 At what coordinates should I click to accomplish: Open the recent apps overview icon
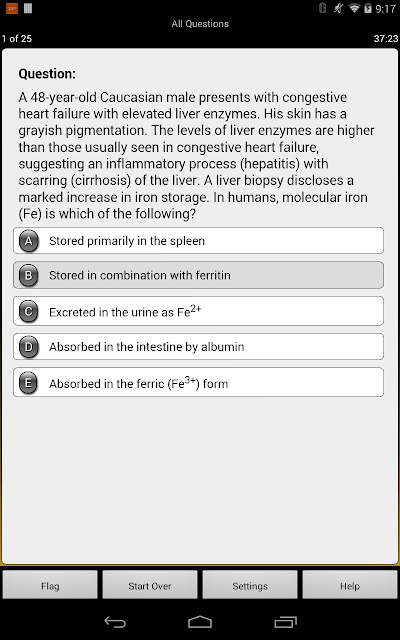[285, 622]
